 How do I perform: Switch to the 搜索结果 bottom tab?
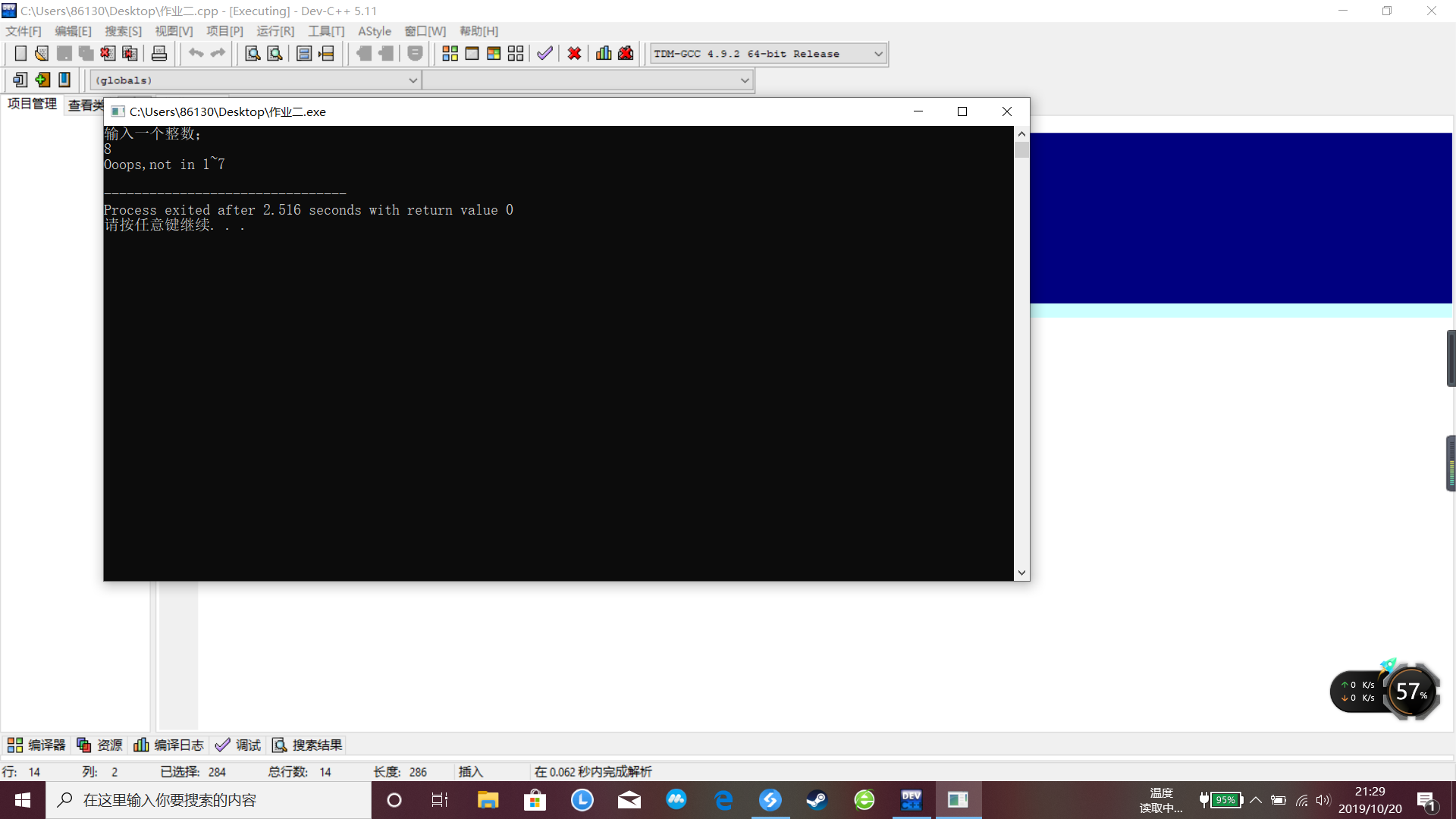pyautogui.click(x=308, y=745)
